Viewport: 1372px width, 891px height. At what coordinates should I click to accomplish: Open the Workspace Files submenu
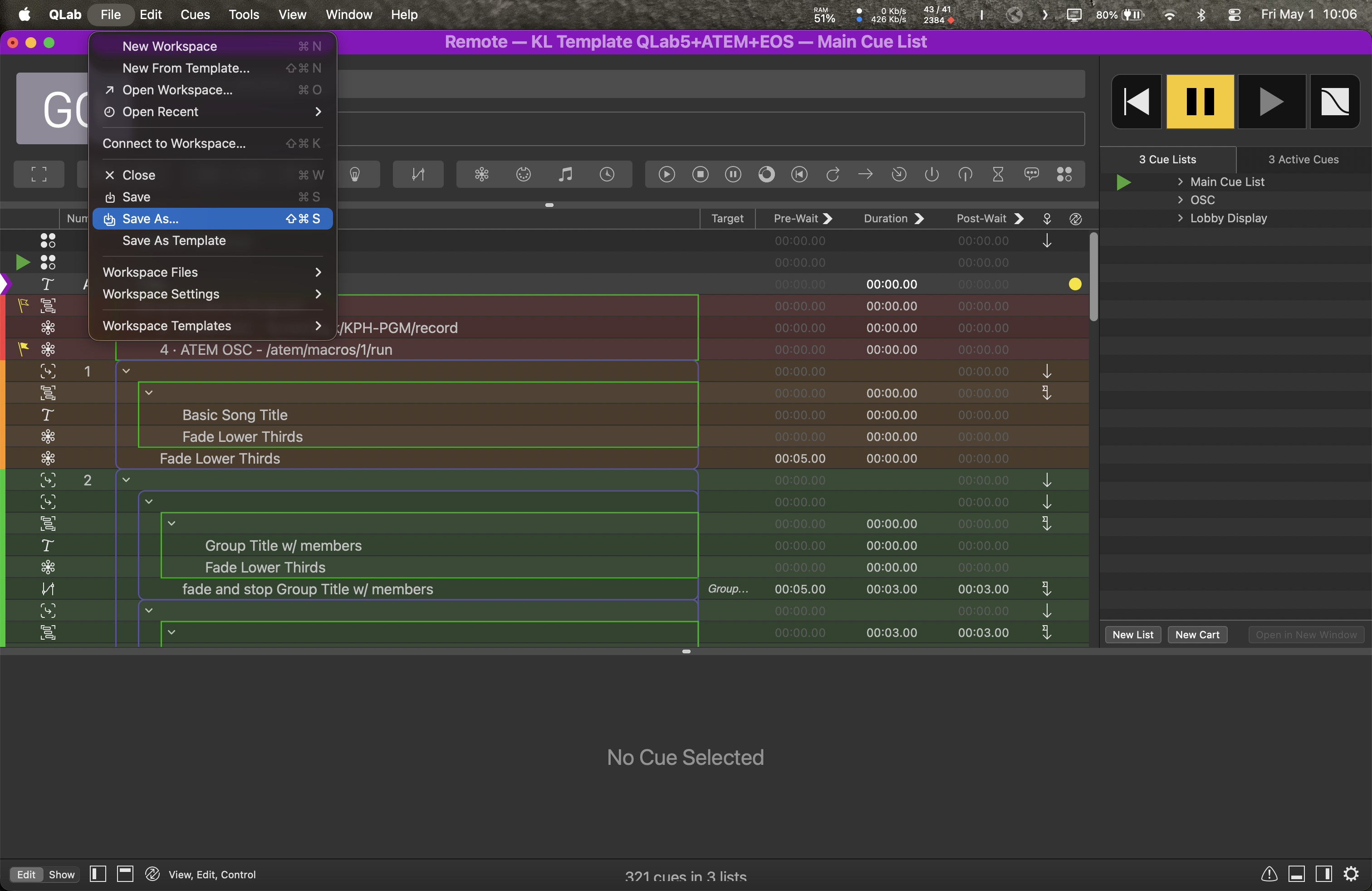click(213, 272)
